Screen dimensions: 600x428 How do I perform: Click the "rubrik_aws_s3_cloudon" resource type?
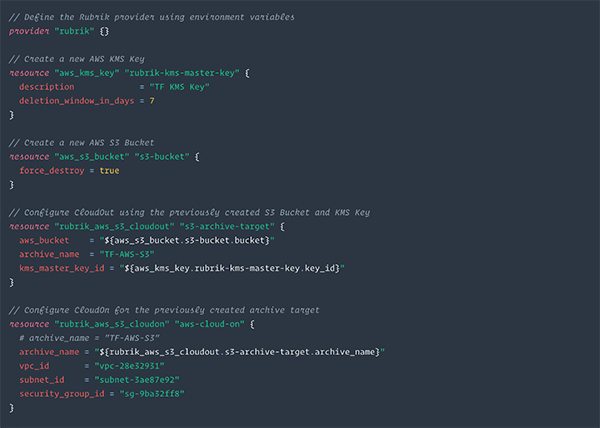click(x=112, y=324)
